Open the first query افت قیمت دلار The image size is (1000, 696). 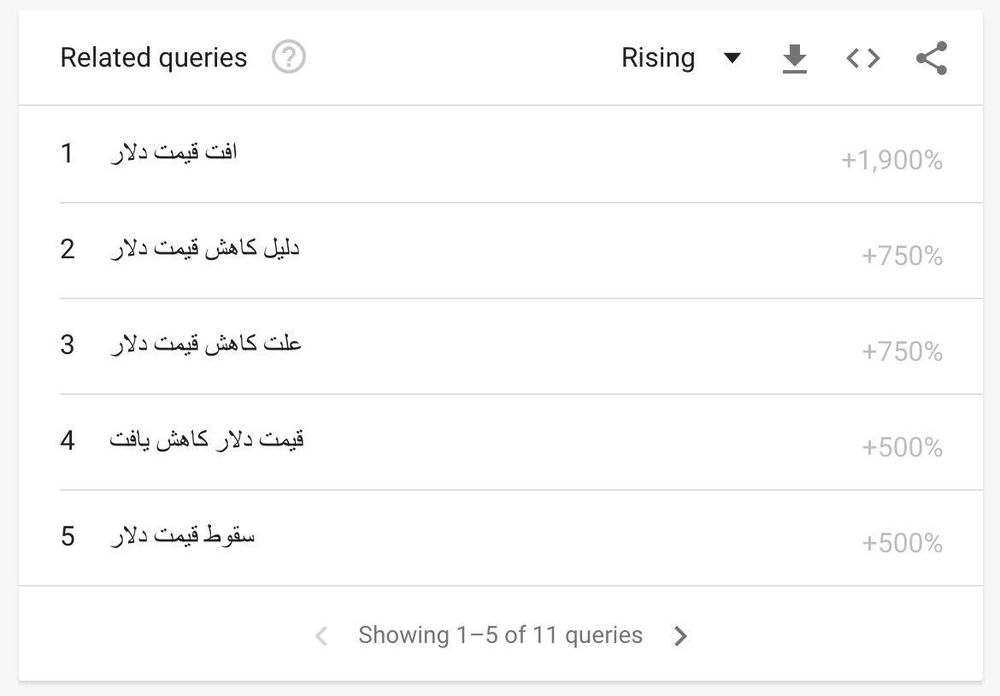coord(173,154)
